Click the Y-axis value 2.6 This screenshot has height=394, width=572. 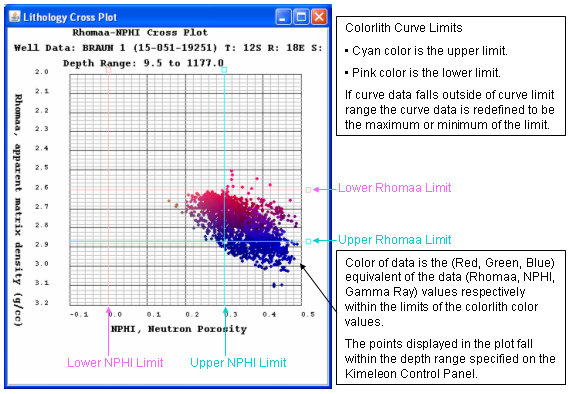tap(42, 188)
